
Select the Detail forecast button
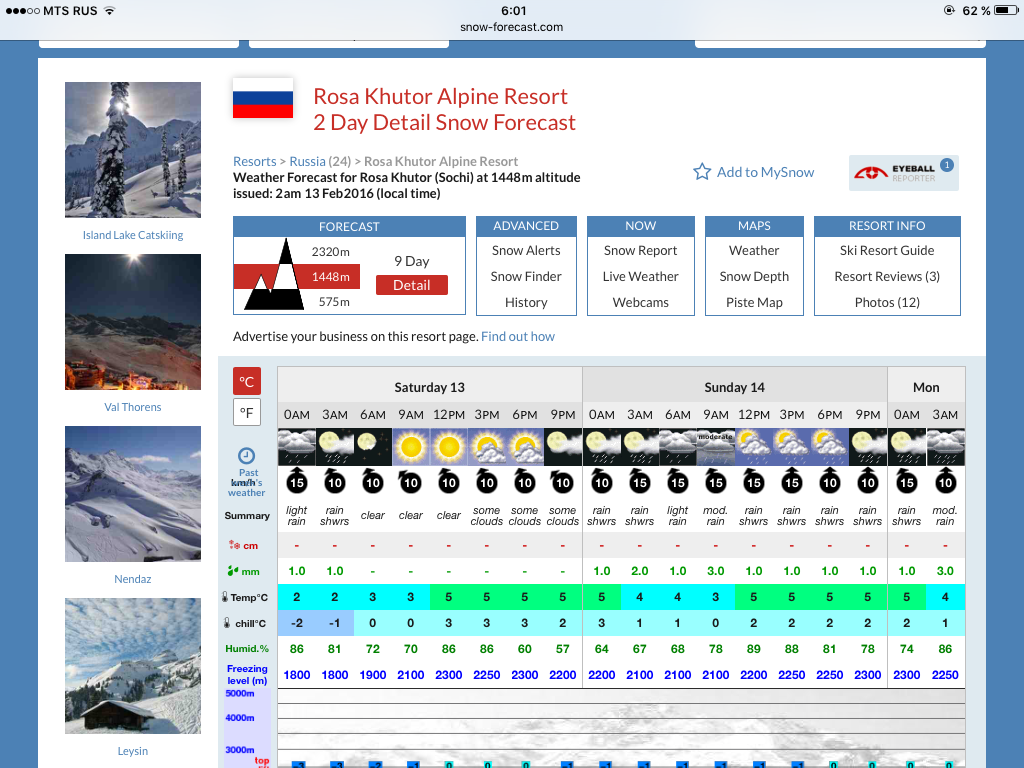(411, 285)
